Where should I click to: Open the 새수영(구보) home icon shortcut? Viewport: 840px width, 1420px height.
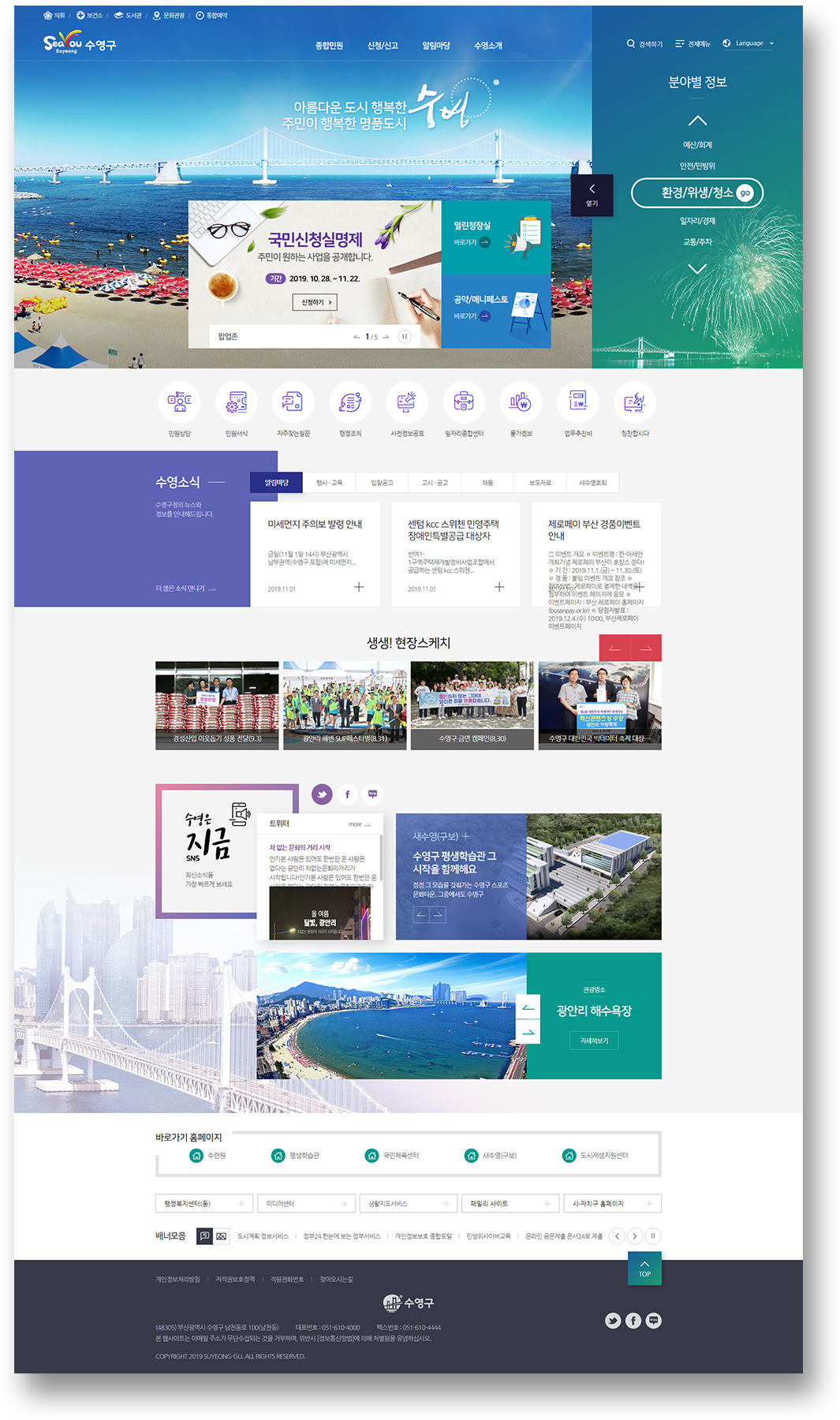[471, 1155]
